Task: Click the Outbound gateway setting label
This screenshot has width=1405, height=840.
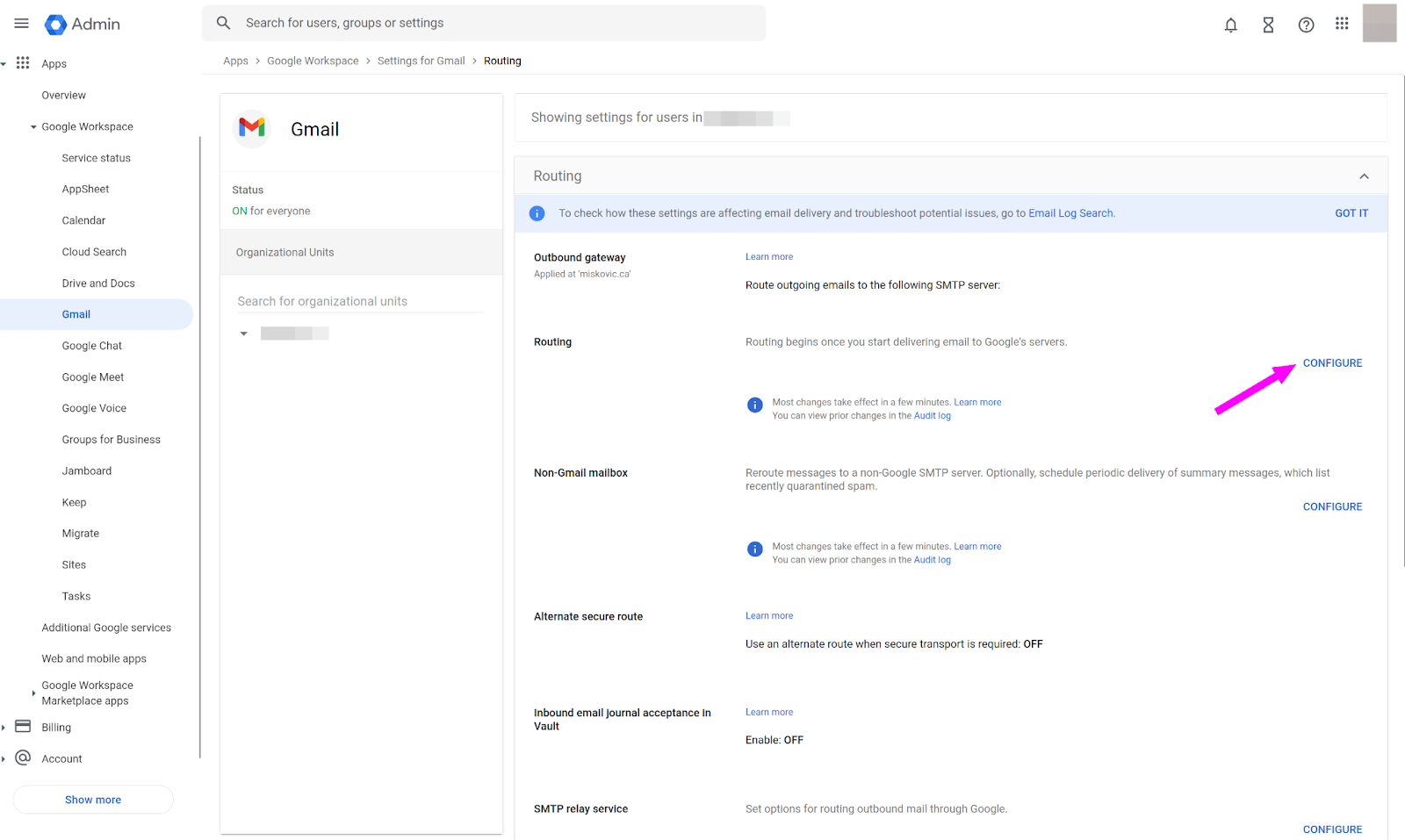Action: [580, 257]
